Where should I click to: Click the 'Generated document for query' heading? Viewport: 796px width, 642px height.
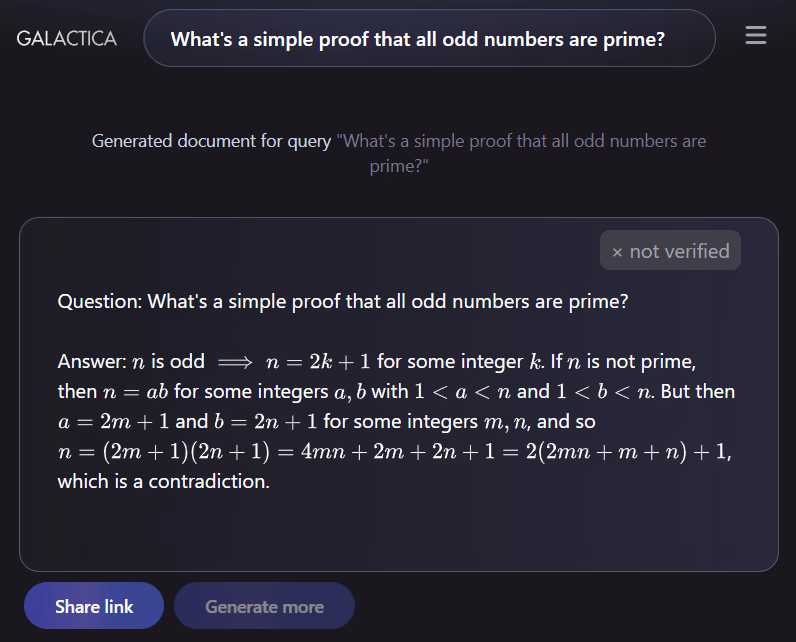pos(211,141)
